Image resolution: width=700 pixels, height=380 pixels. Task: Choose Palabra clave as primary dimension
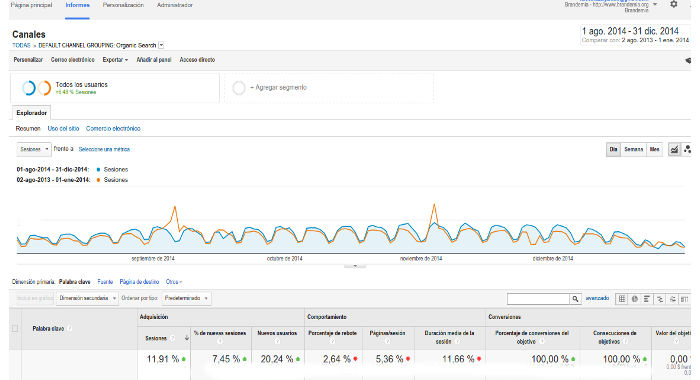pyautogui.click(x=75, y=282)
